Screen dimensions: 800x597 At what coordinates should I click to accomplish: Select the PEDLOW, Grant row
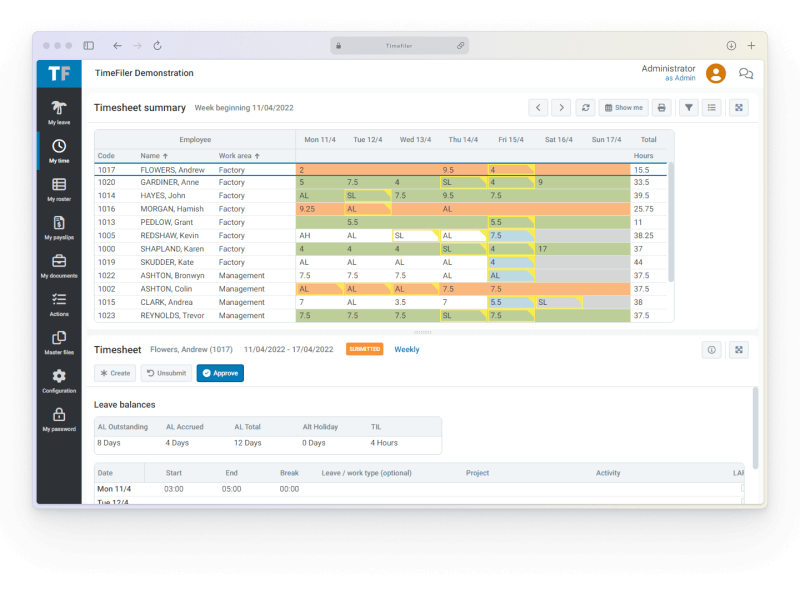click(x=381, y=222)
